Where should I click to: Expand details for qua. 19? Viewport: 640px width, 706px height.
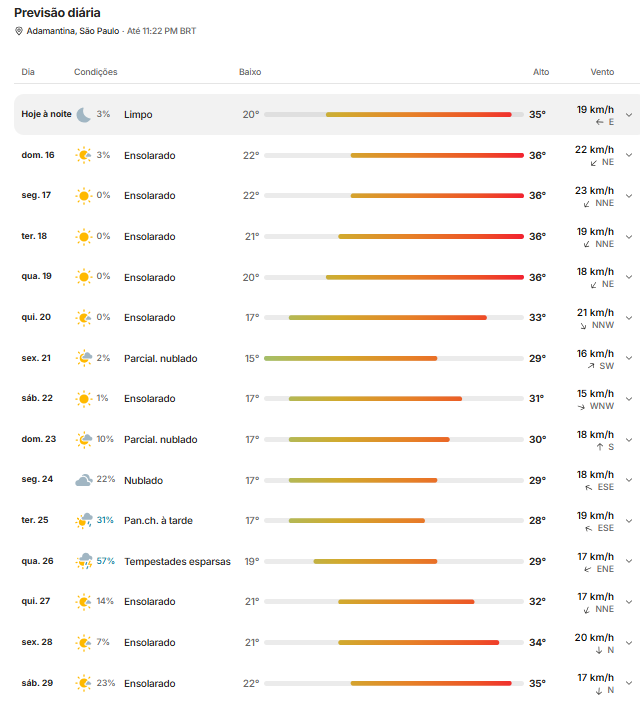click(x=629, y=277)
